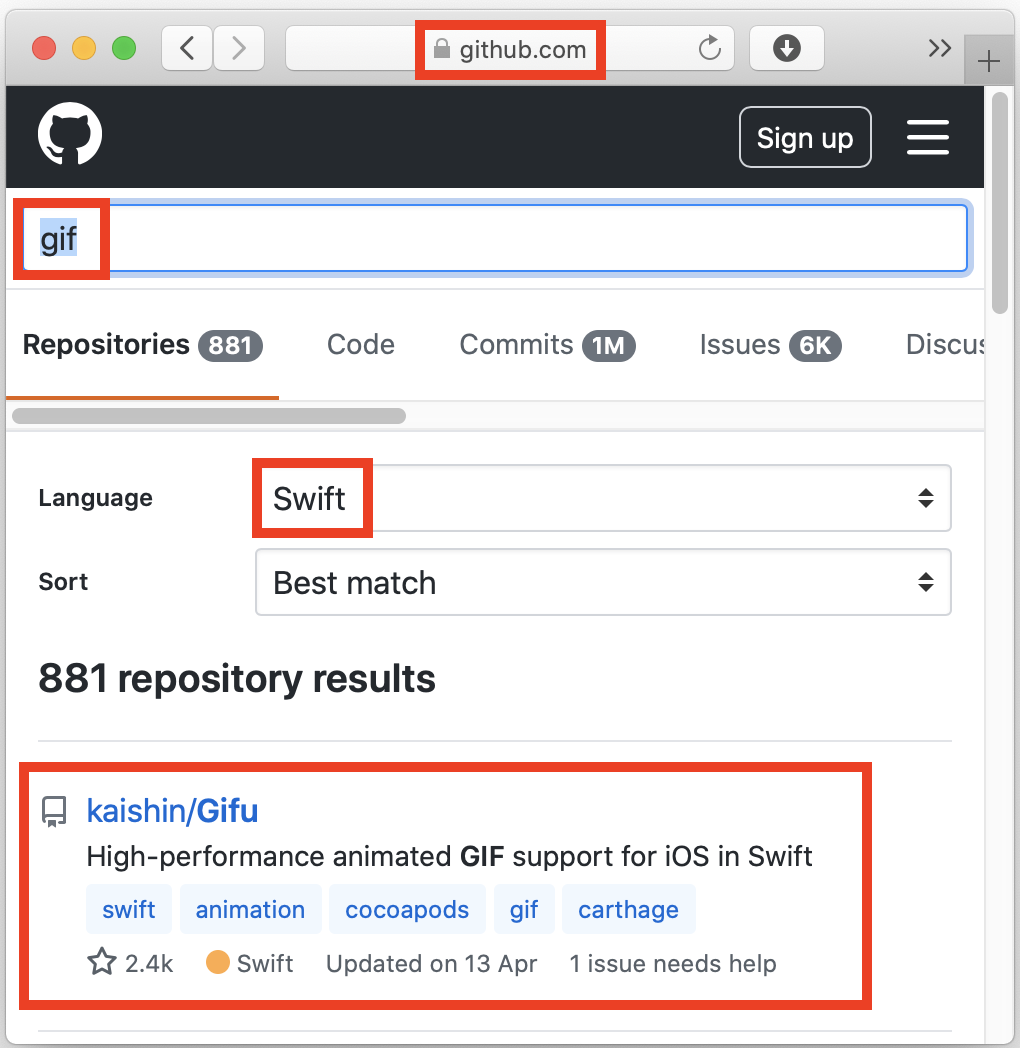Open the 1 issue needs help link
1020x1048 pixels.
[672, 963]
